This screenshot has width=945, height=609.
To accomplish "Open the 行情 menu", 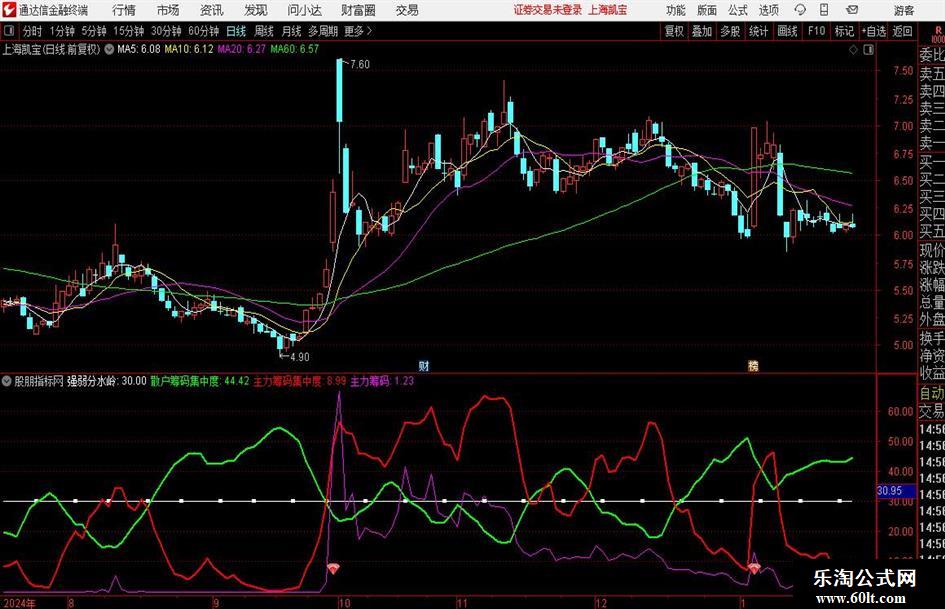I will [x=124, y=10].
